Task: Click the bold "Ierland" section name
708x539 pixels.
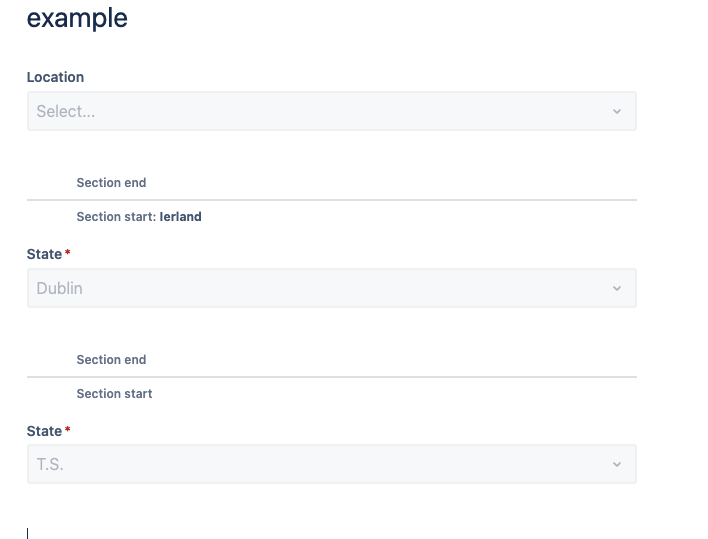Action: coord(181,216)
